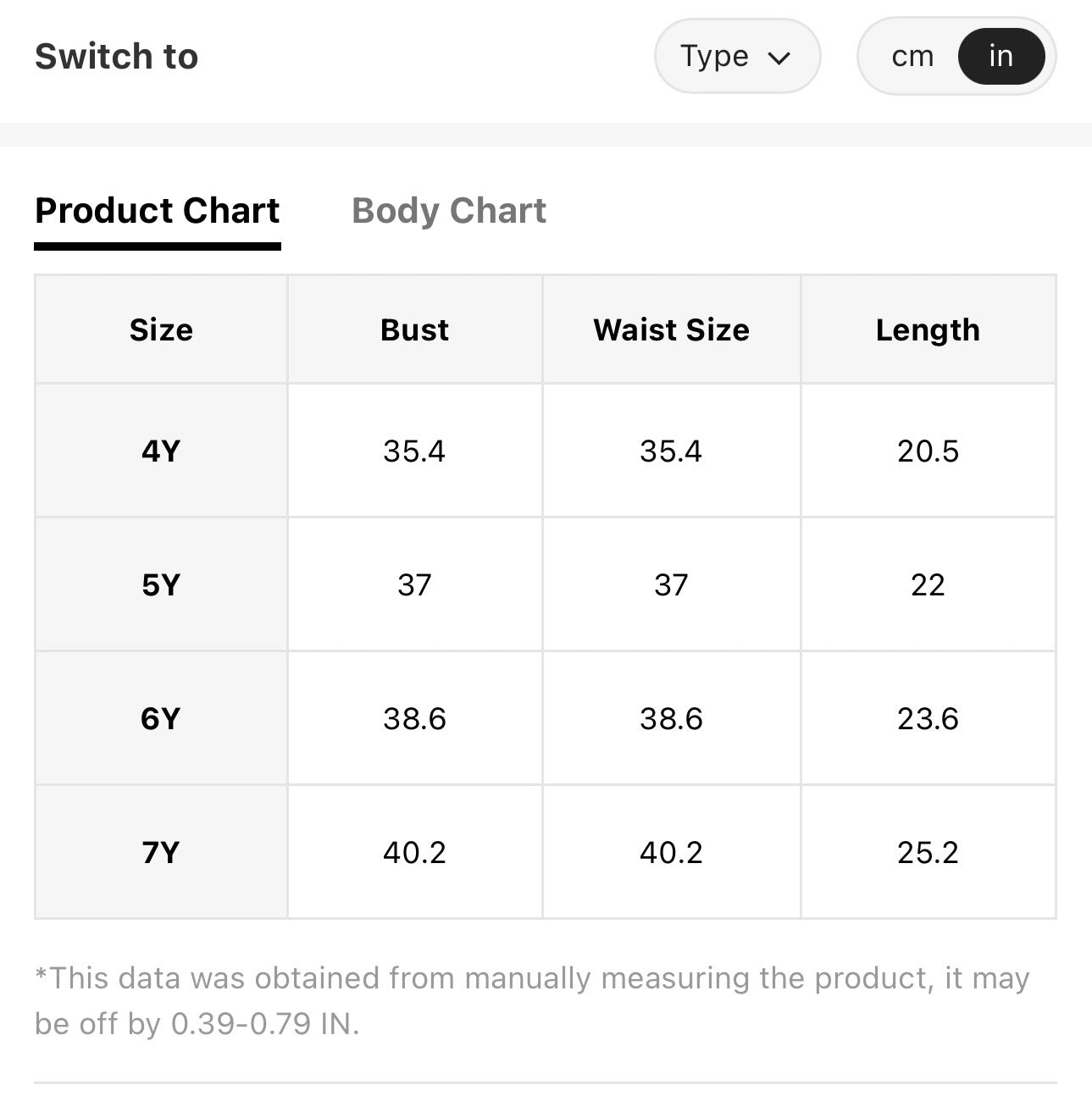Select the in unit option
1092x1107 pixels.
(x=1001, y=57)
